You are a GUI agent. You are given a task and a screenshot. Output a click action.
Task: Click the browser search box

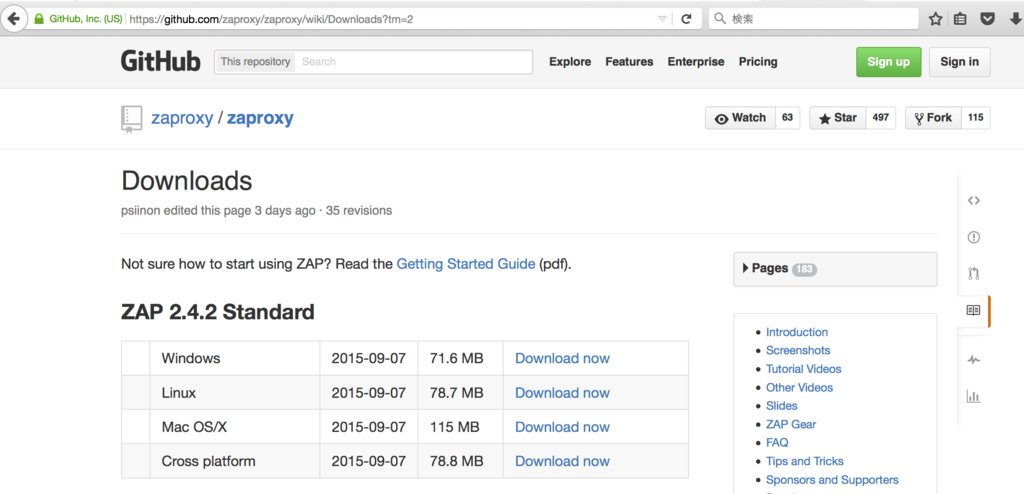[813, 19]
